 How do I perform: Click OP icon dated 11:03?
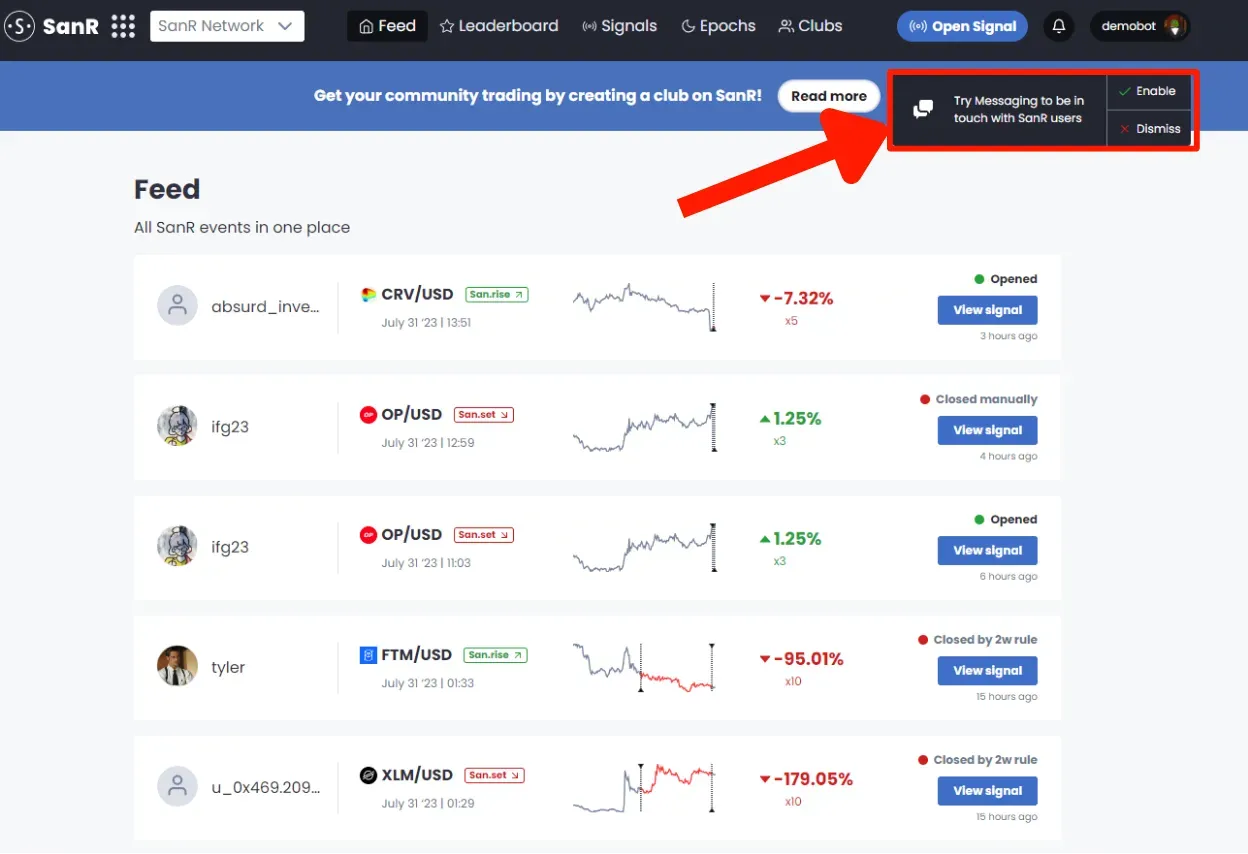369,534
